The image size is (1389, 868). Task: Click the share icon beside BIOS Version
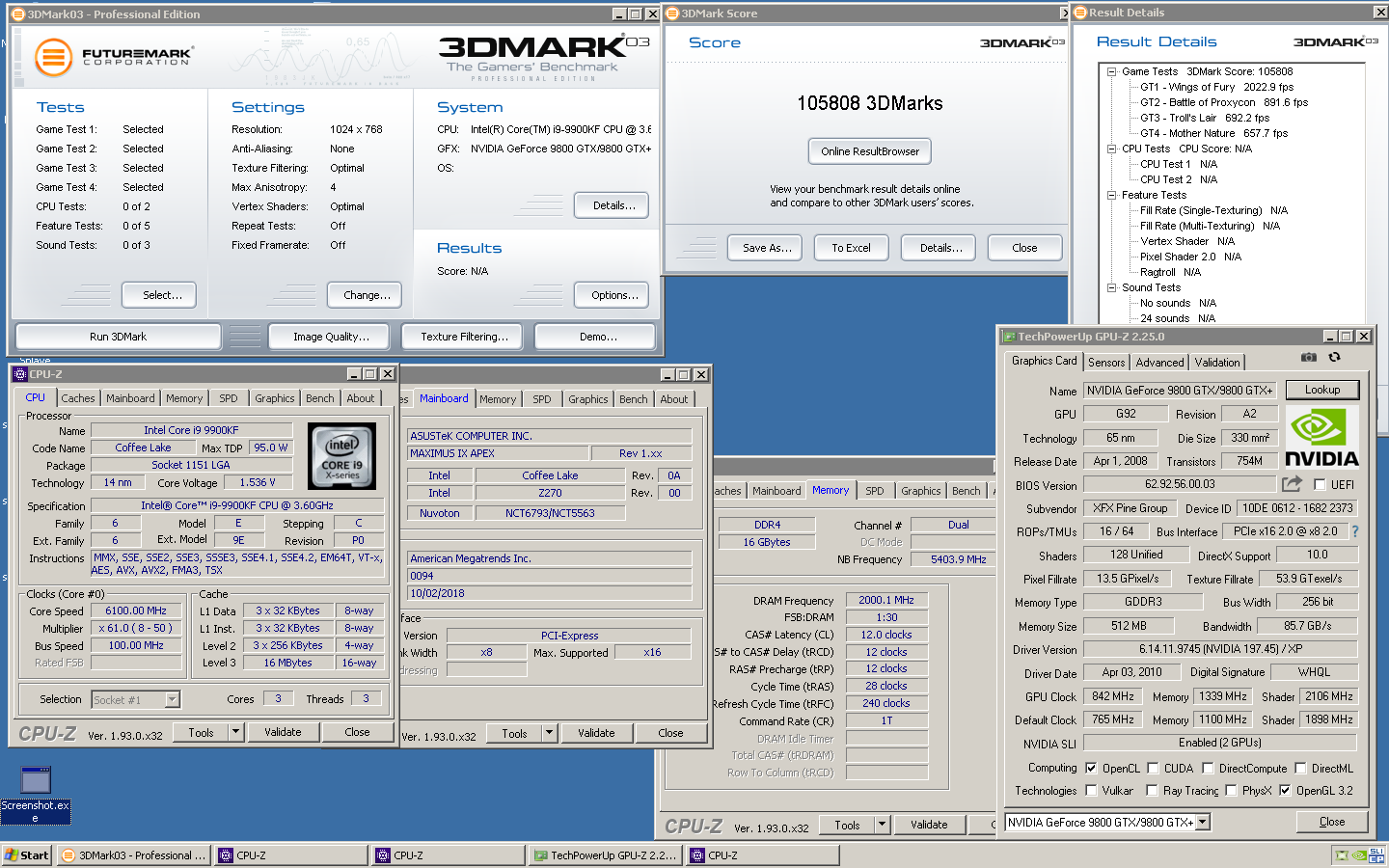[x=1292, y=483]
